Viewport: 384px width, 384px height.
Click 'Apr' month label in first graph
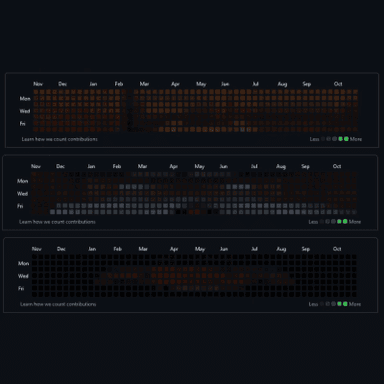[175, 84]
